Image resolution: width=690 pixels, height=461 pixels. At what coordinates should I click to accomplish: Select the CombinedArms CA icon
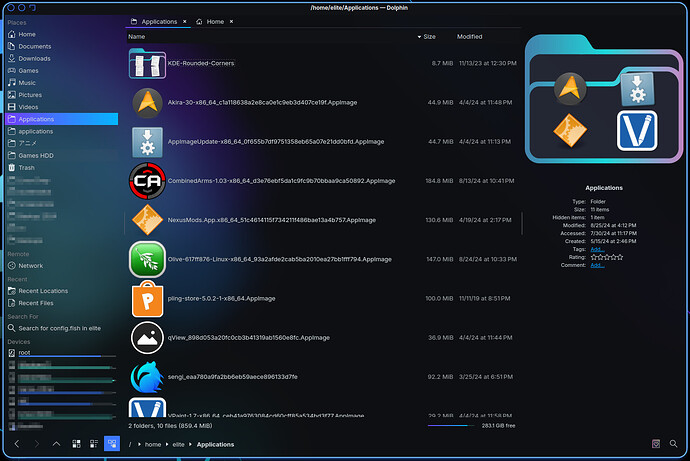click(147, 181)
